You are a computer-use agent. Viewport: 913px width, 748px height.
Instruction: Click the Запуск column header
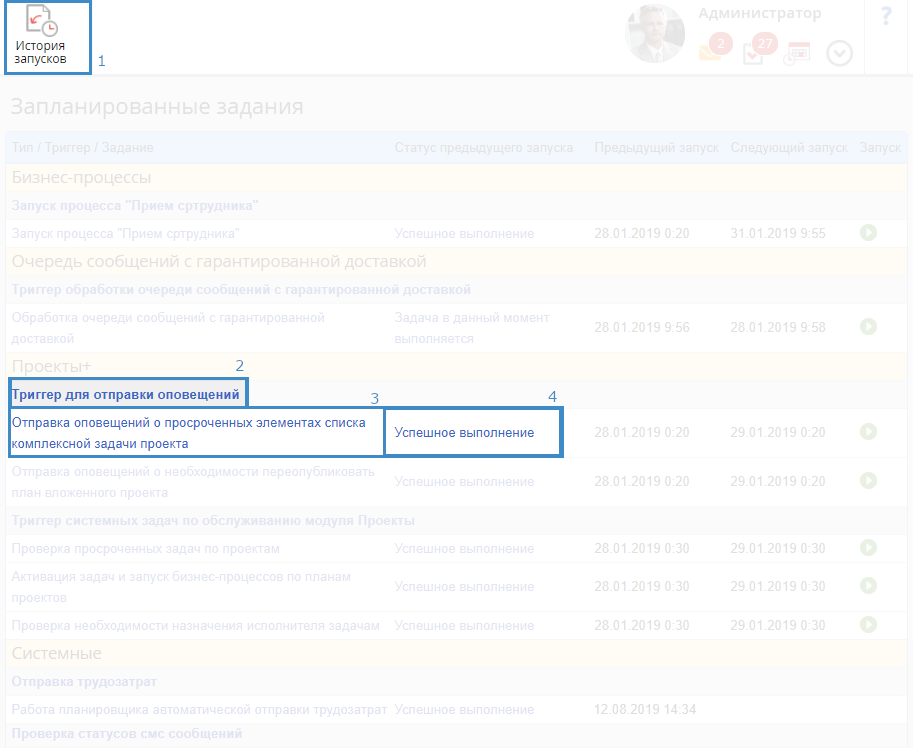point(880,148)
